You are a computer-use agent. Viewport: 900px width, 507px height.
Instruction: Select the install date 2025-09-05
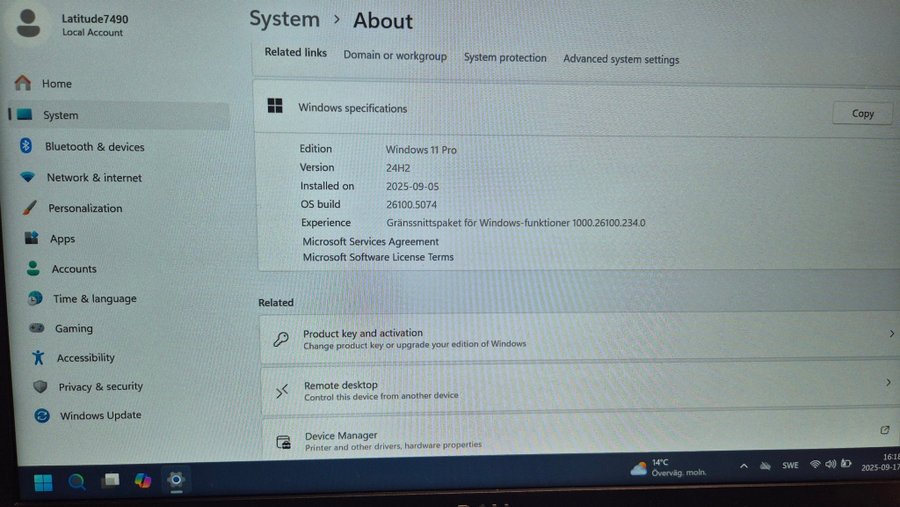[412, 187]
